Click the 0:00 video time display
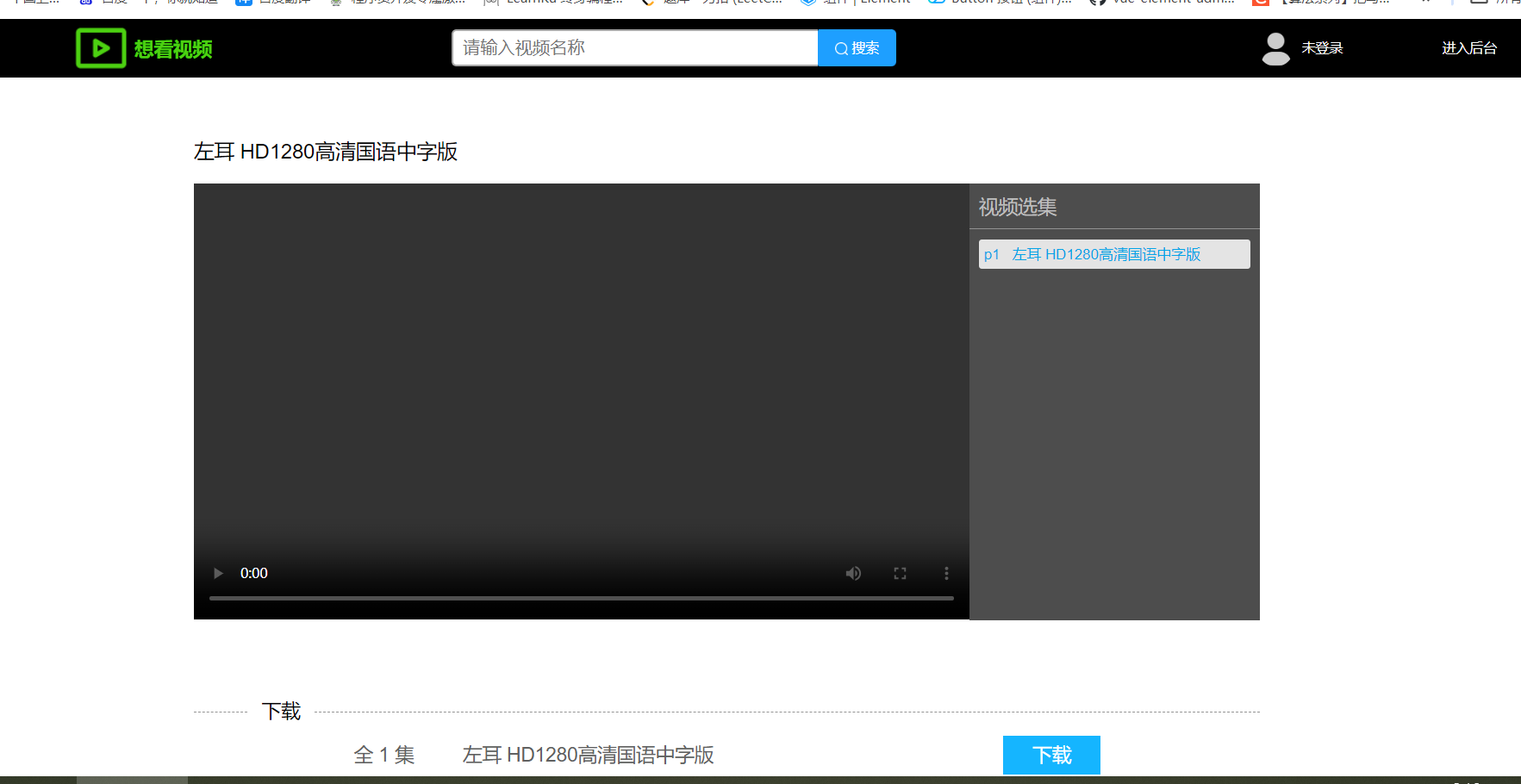 click(254, 573)
